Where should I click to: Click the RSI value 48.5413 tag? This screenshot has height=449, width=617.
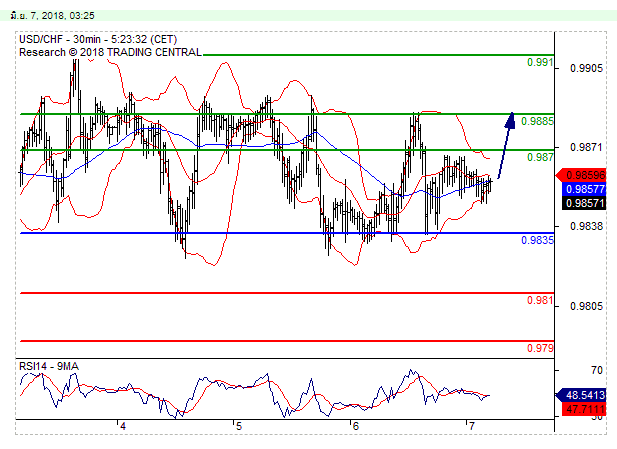click(581, 395)
